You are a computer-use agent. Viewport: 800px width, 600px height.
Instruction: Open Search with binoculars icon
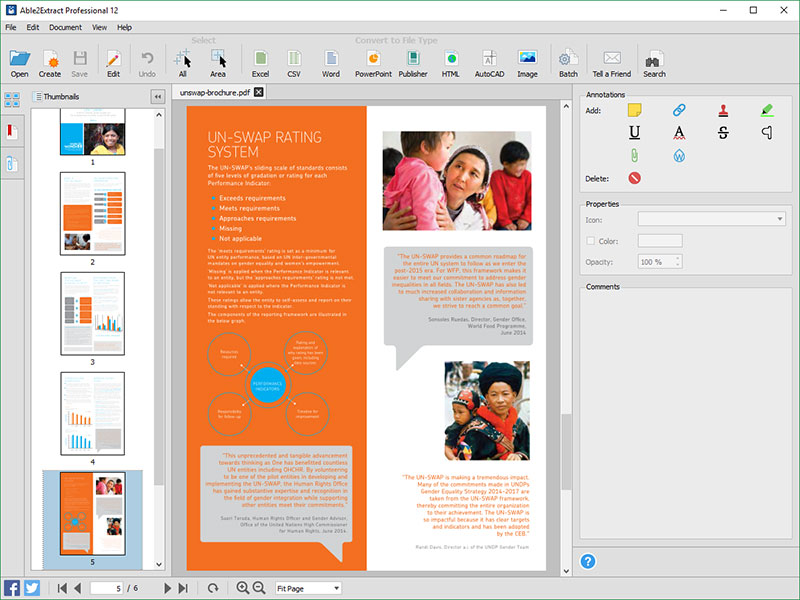pyautogui.click(x=654, y=63)
